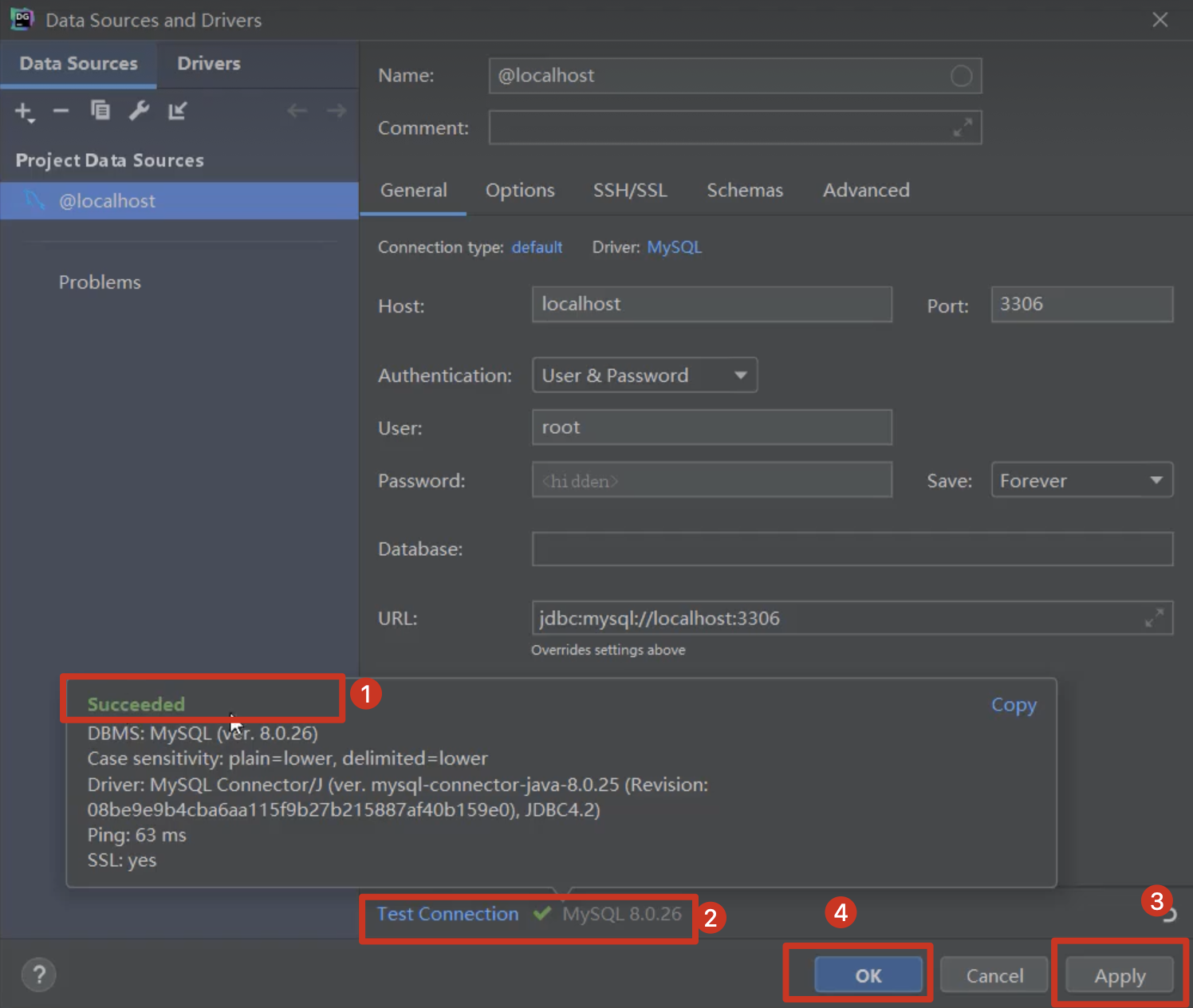Select the @localhost data source
The height and width of the screenshot is (1008, 1193).
tap(179, 201)
